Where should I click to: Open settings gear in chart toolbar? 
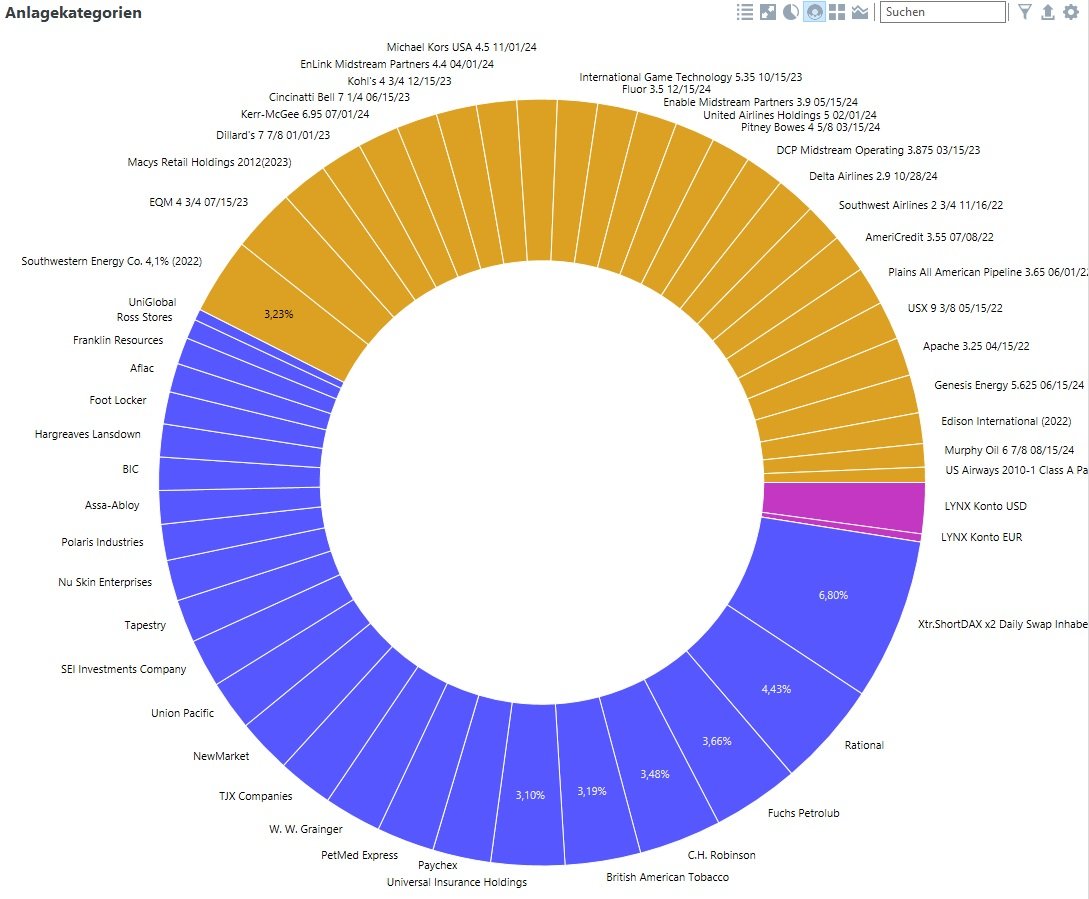(1071, 12)
